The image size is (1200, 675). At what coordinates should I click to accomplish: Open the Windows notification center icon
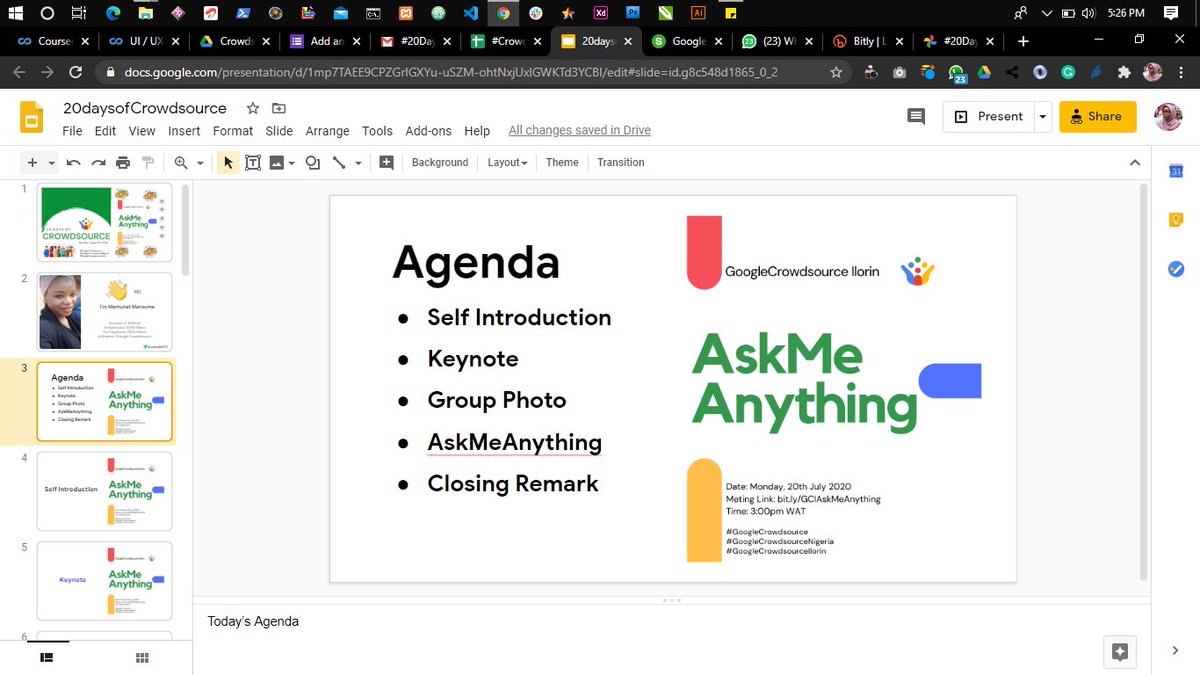click(x=1171, y=13)
